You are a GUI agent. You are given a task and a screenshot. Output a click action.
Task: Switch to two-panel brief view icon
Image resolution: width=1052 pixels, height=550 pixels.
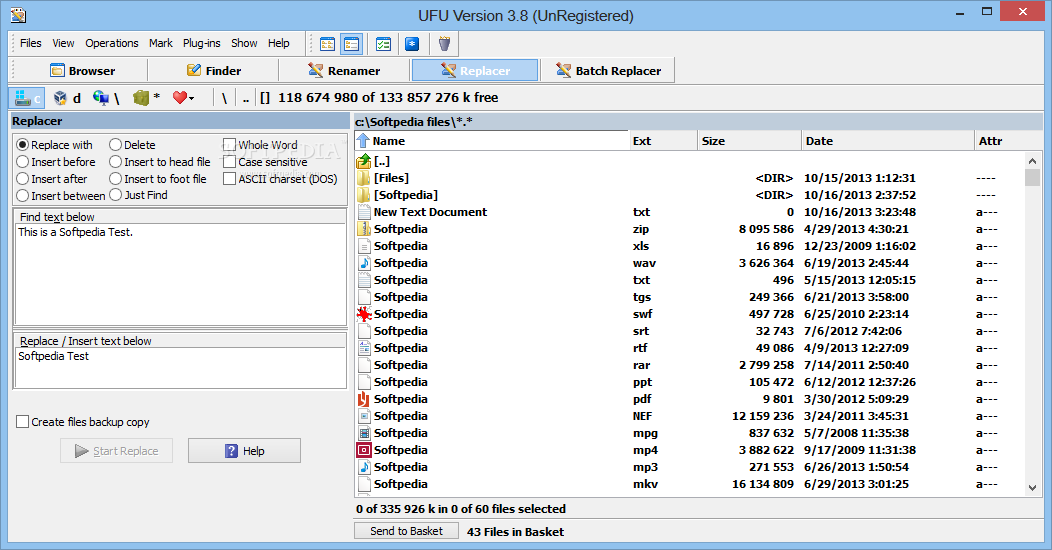(327, 44)
